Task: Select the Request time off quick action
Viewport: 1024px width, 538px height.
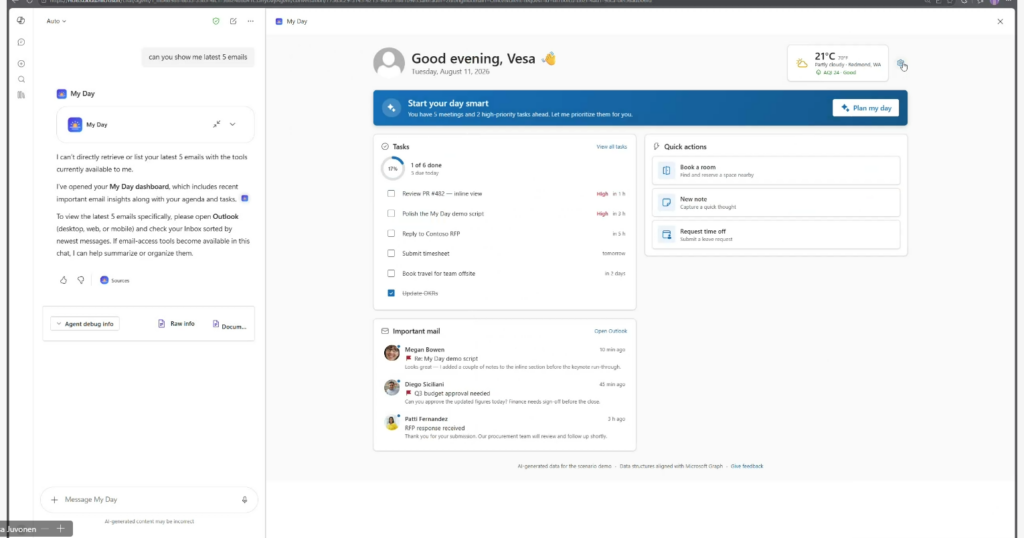Action: coord(776,234)
